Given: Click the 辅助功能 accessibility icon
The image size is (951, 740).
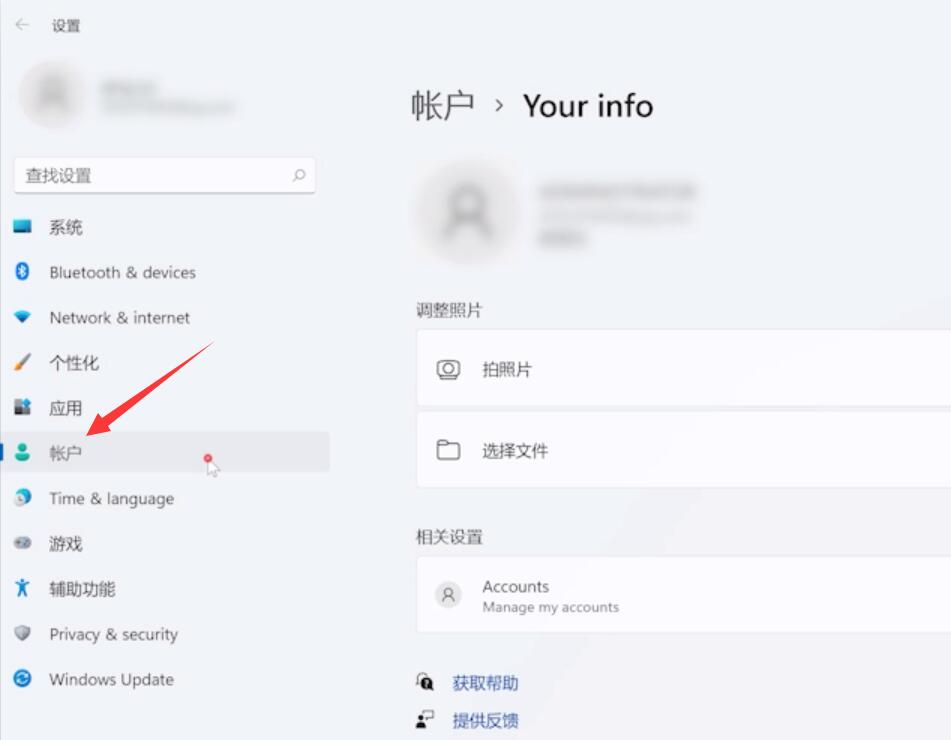Looking at the screenshot, I should pos(22,588).
